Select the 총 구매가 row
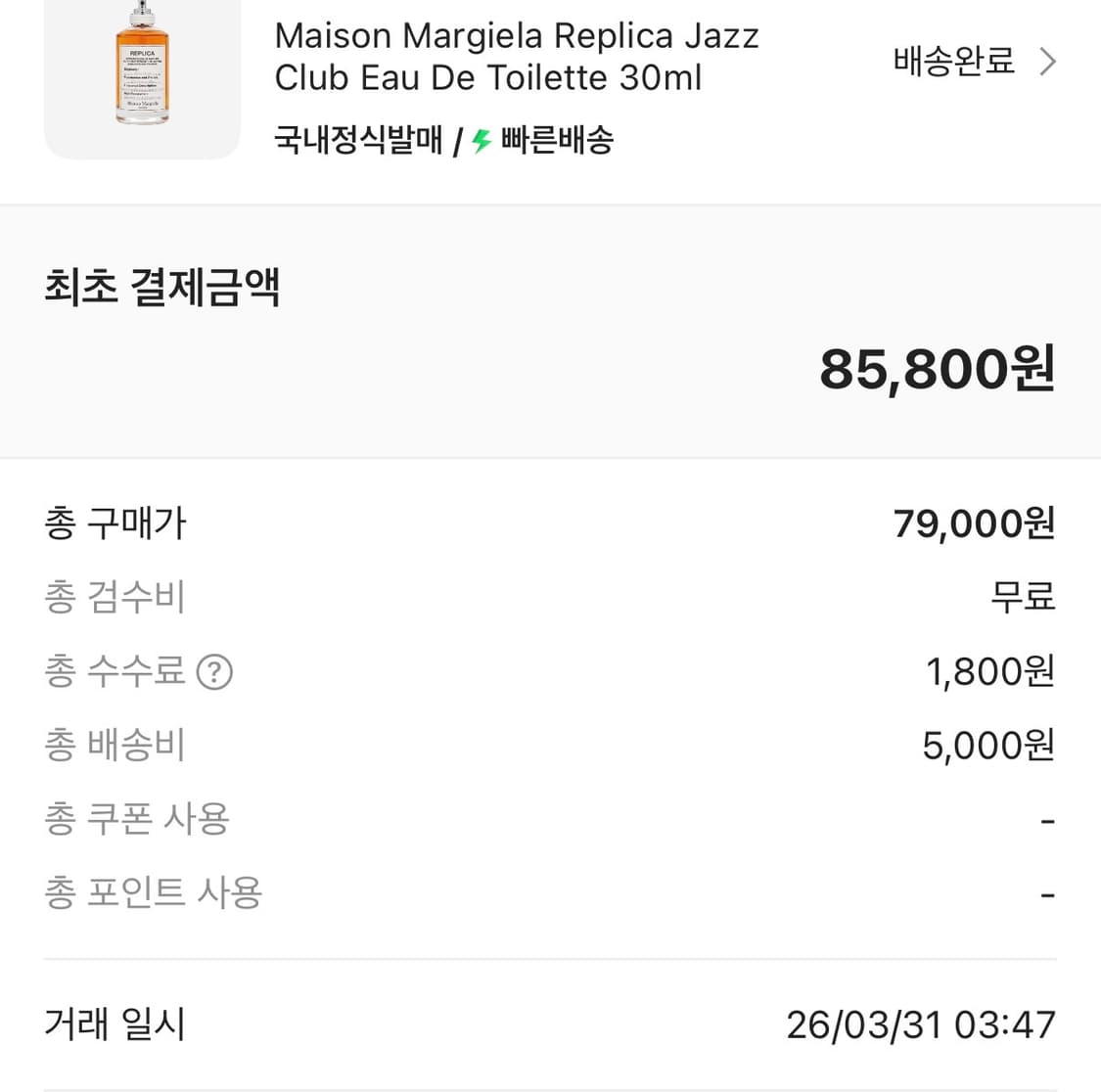The image size is (1101, 1092). pos(115,523)
